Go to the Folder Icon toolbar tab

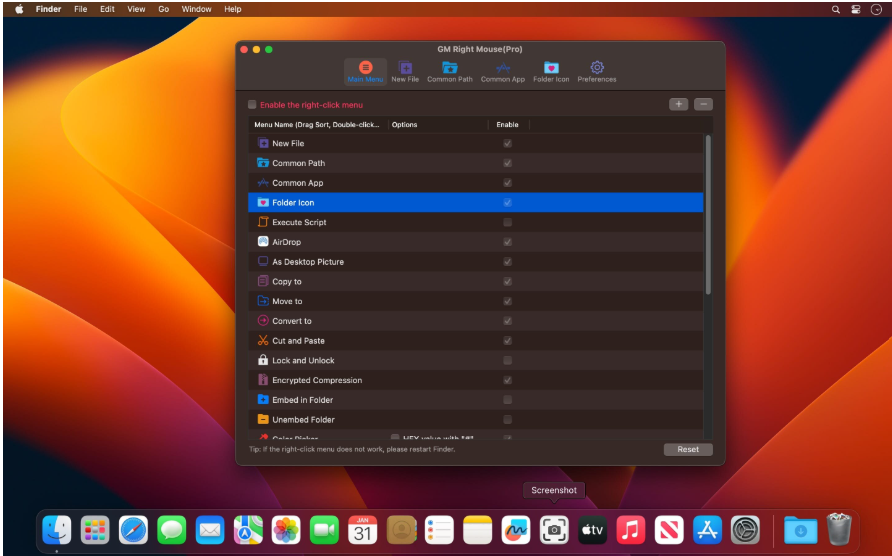(x=551, y=72)
